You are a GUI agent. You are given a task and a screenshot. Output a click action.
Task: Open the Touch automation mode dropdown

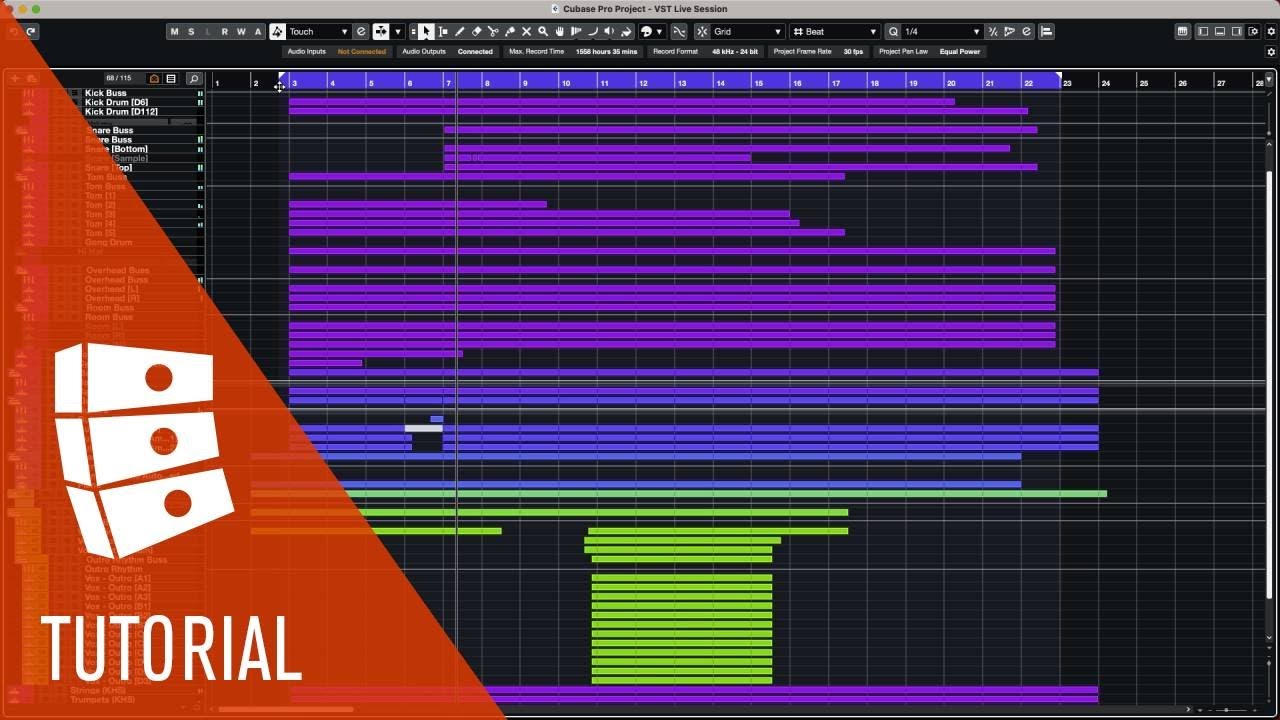pyautogui.click(x=319, y=32)
